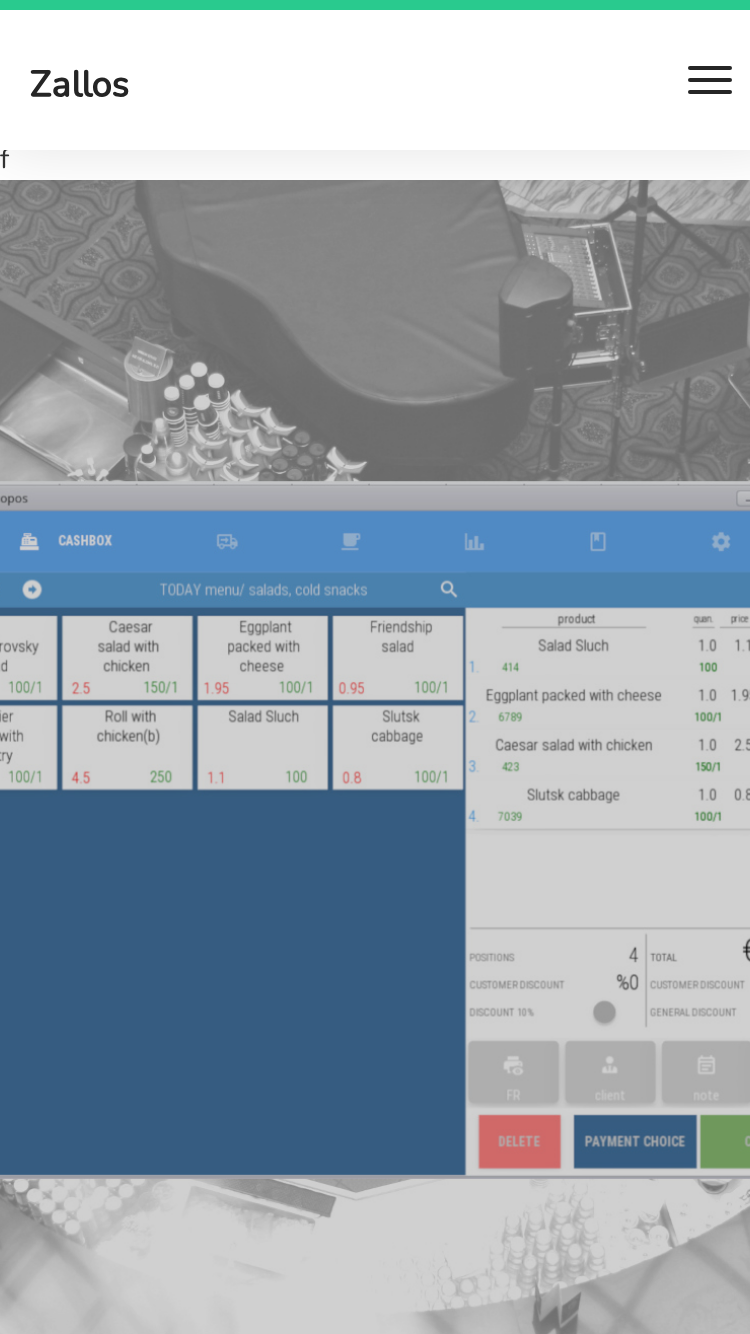Add Caesar salad with chicken tile
The image size is (750, 1334).
(127, 658)
